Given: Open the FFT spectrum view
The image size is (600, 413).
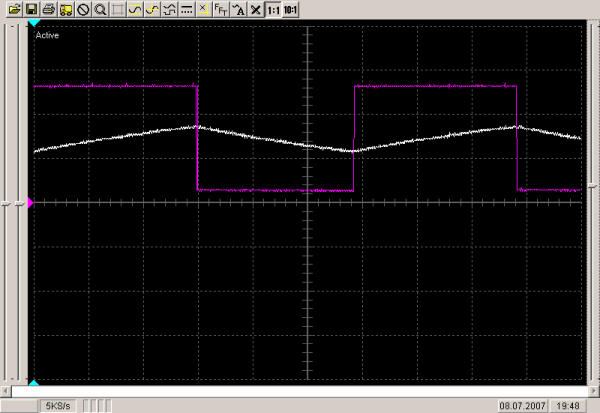Looking at the screenshot, I should [220, 9].
